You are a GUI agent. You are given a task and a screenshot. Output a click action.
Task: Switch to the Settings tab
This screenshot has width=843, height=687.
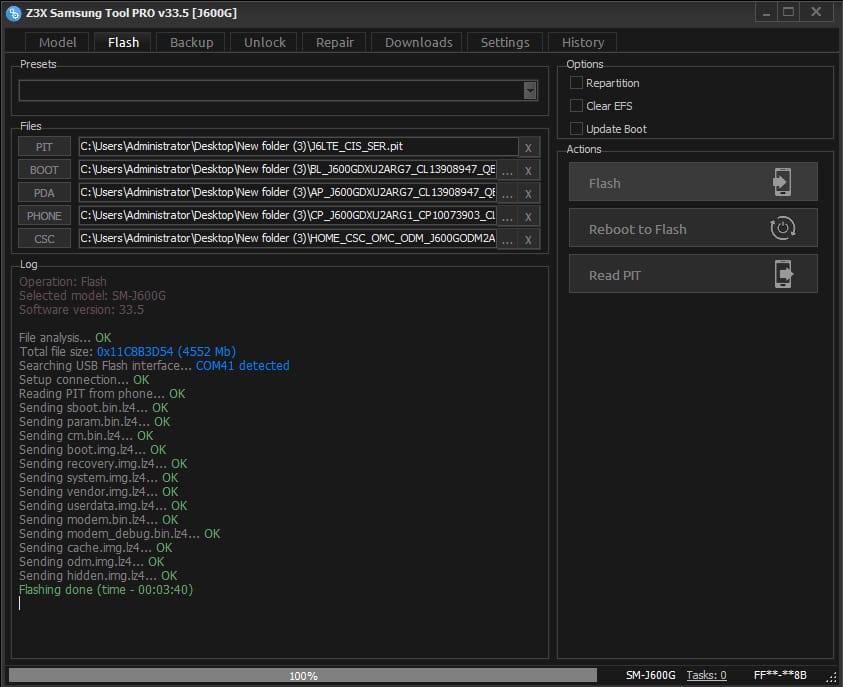[505, 42]
